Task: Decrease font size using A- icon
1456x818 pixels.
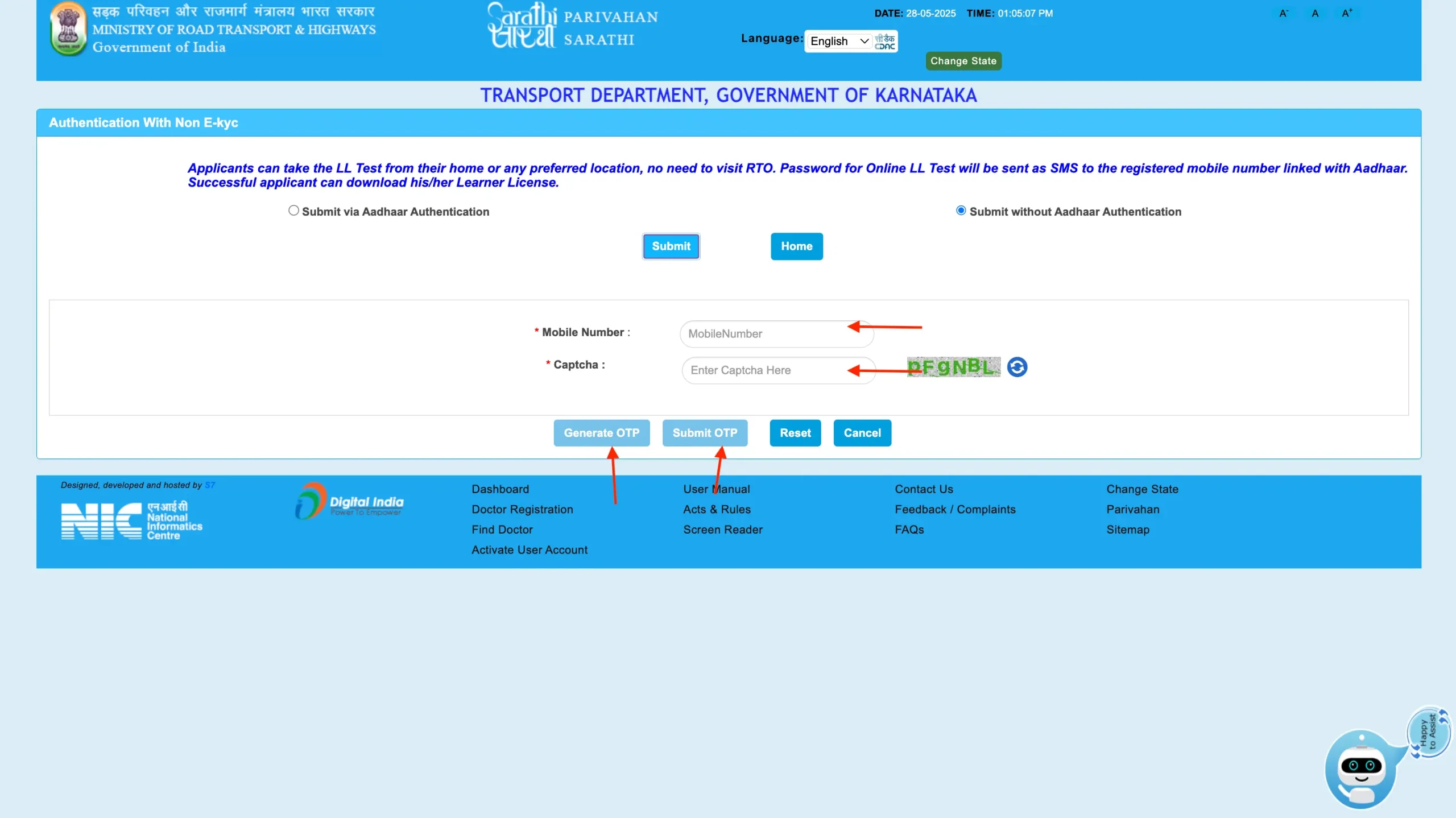Action: point(1283,13)
